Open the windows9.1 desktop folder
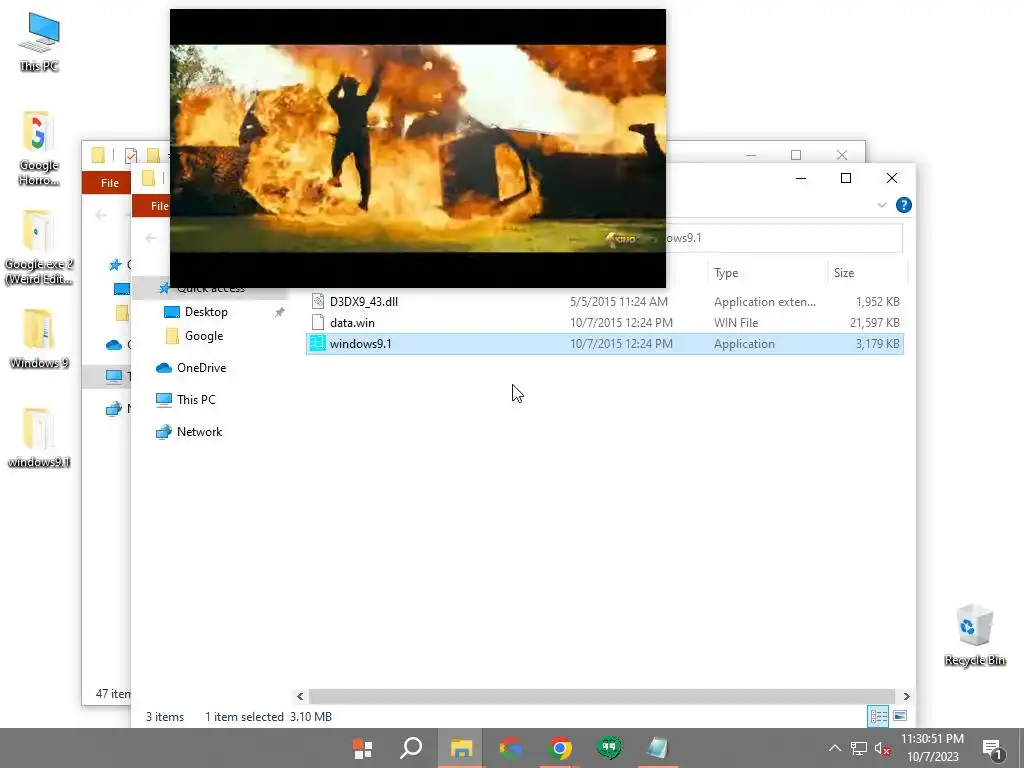Viewport: 1024px width, 768px height. [39, 437]
